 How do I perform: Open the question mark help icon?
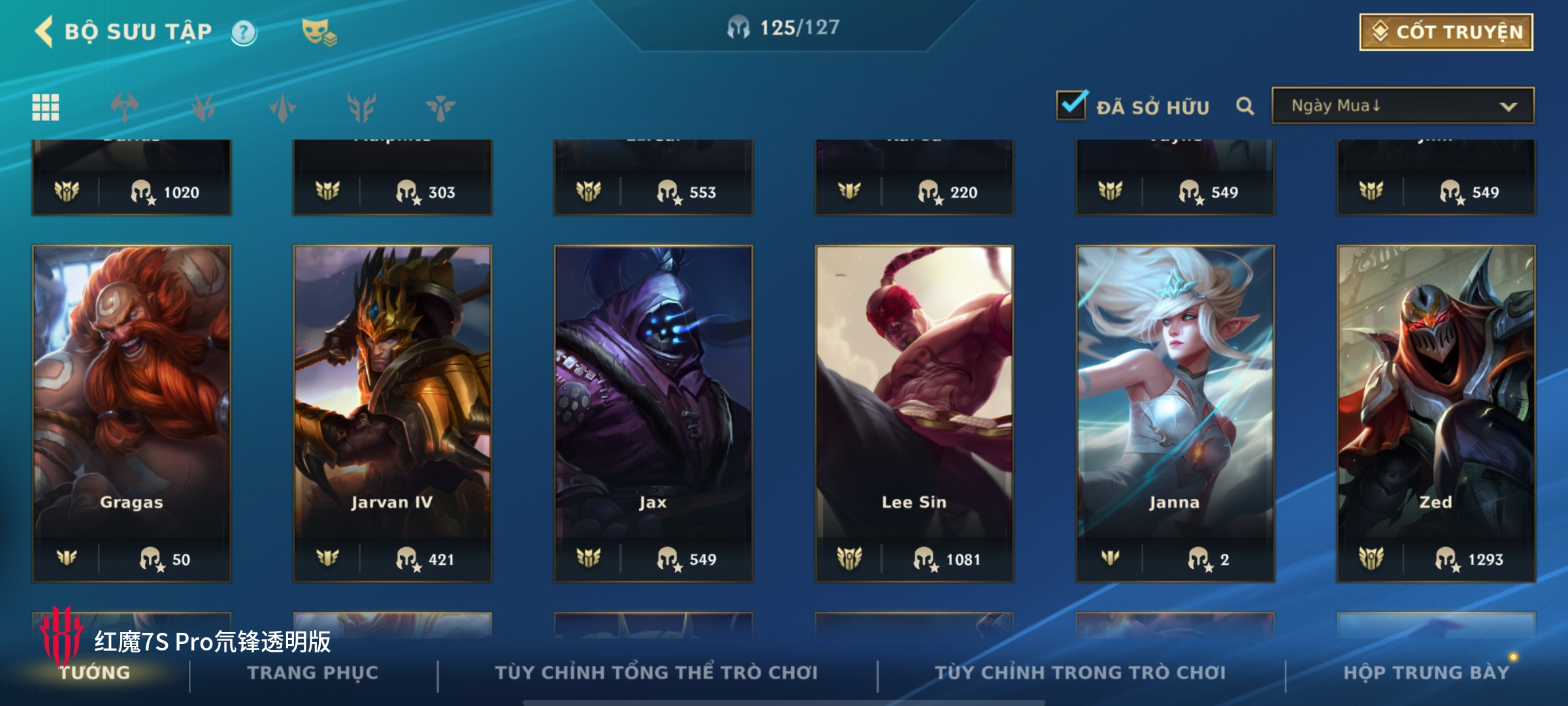[244, 32]
